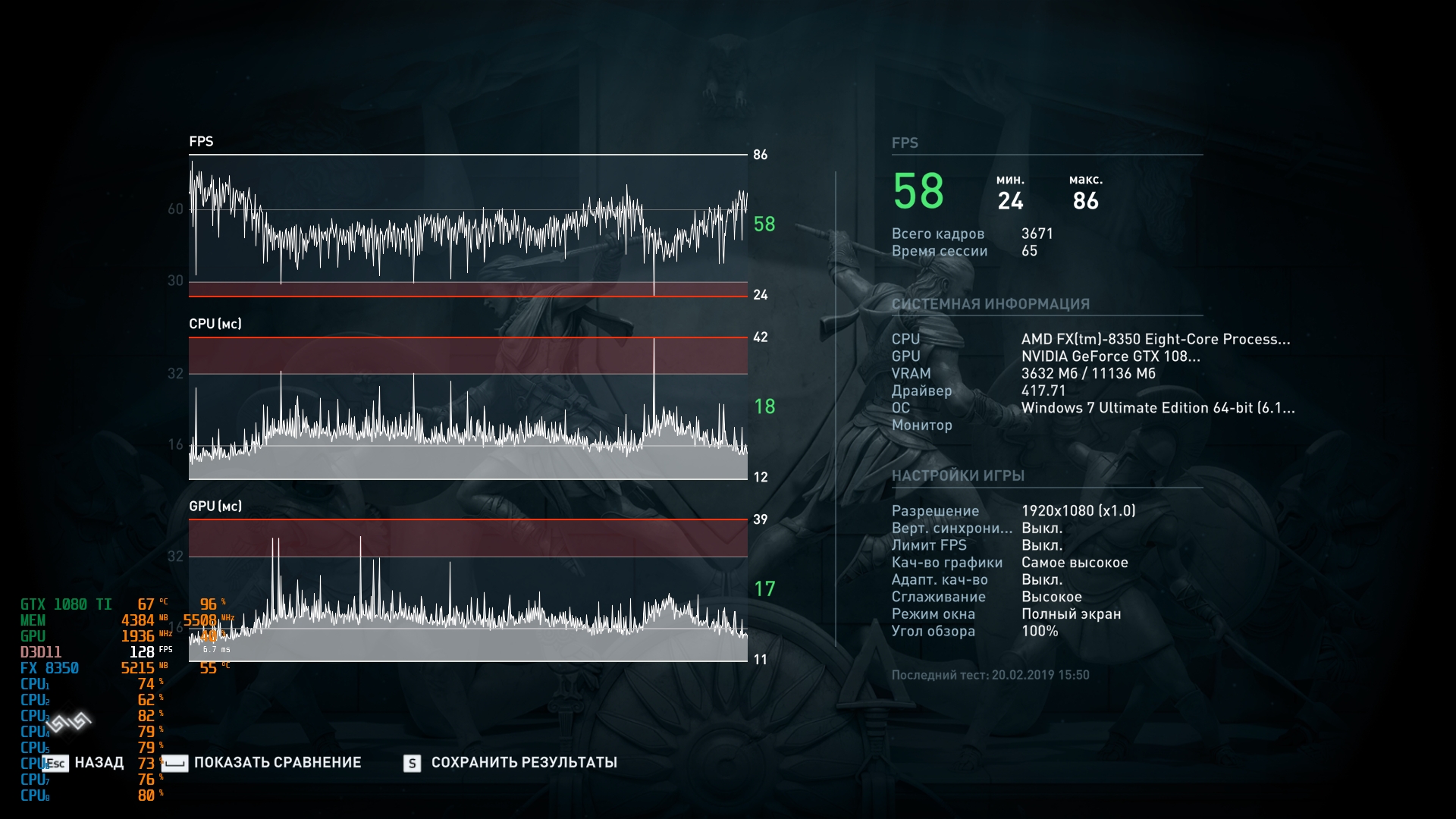Screen dimensions: 1456x819
Task: Click the GPU (мс) graph area
Action: point(468,591)
